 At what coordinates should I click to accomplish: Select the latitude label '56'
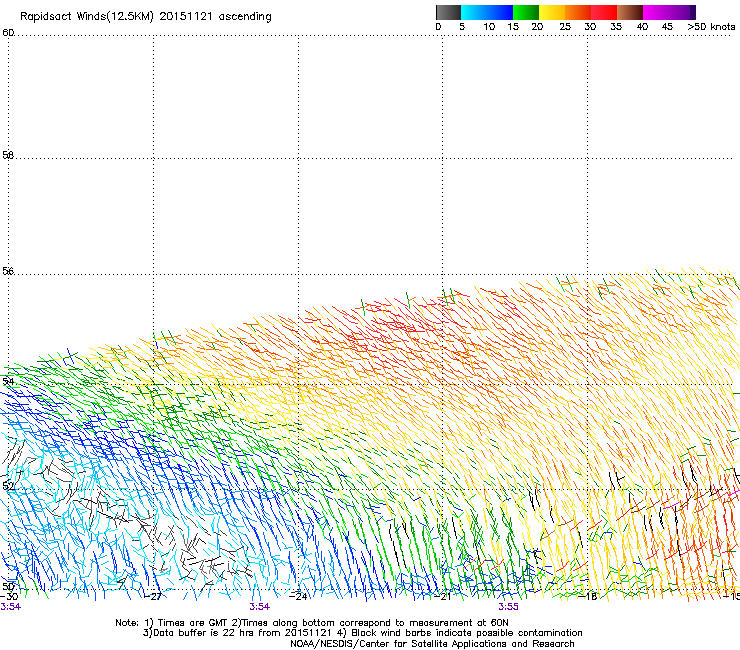(8, 271)
